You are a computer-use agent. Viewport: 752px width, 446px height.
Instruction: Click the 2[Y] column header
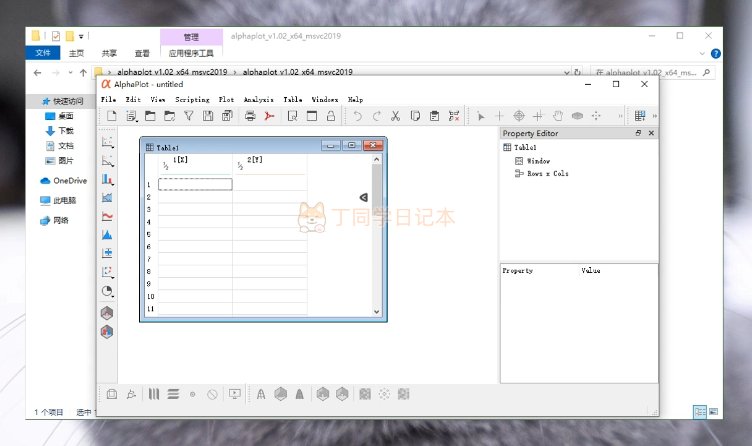[x=255, y=160]
